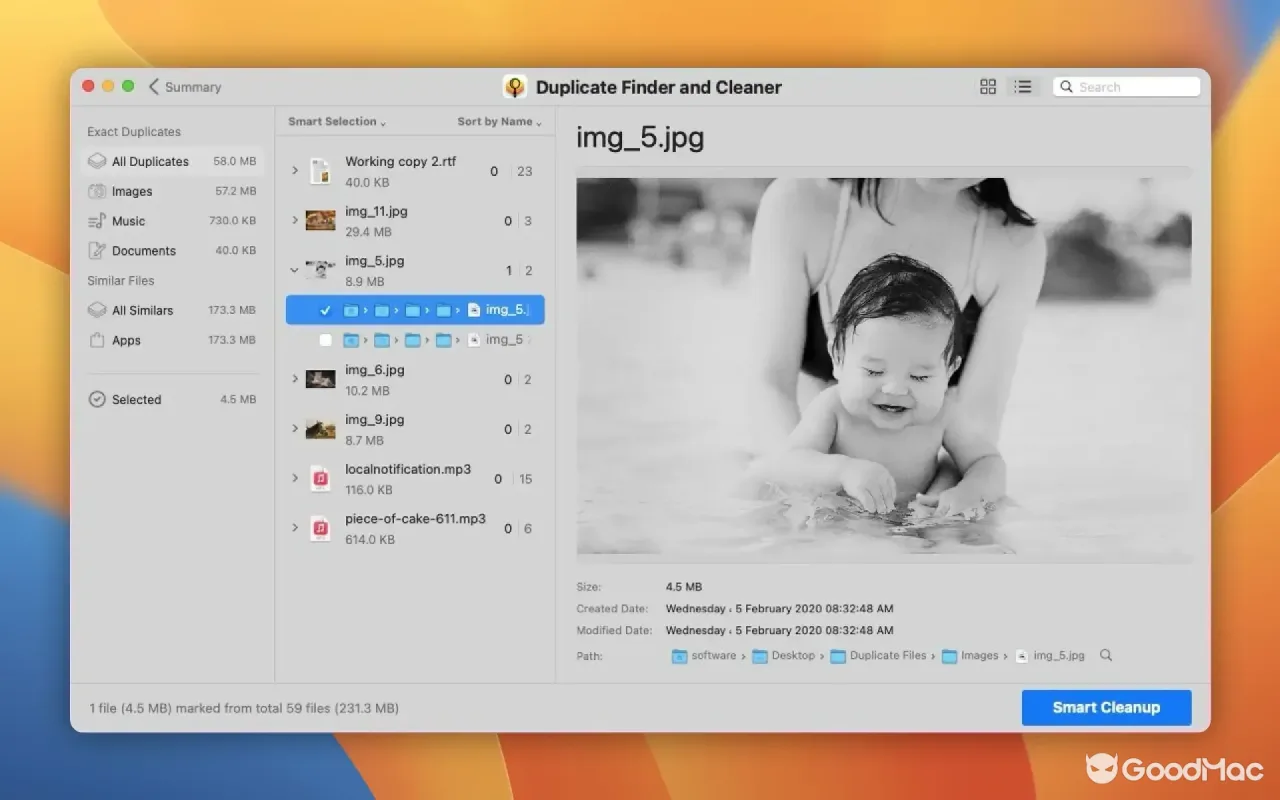Expand Working copy 2.rtf group
The height and width of the screenshot is (800, 1280).
click(295, 171)
